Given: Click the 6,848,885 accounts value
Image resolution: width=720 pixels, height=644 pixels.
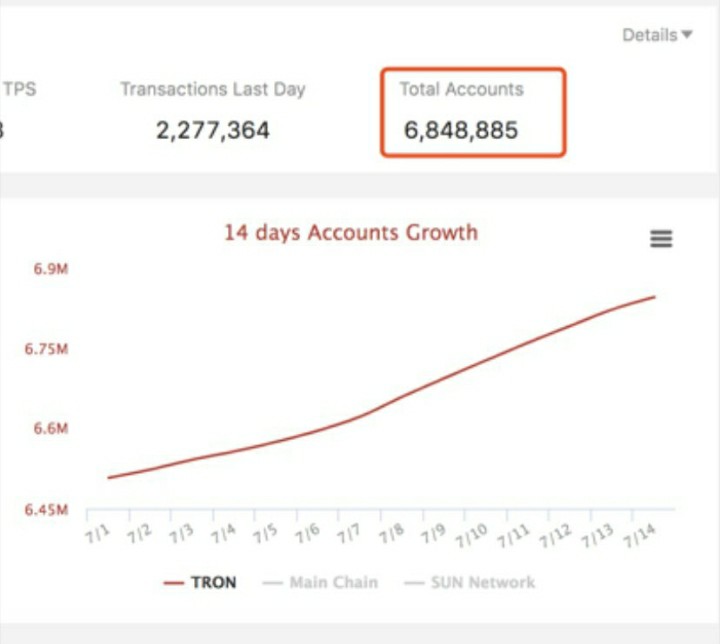Looking at the screenshot, I should click(x=461, y=130).
